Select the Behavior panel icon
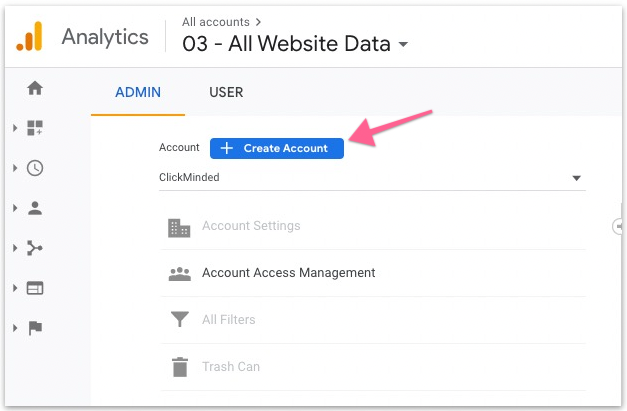Image resolution: width=627 pixels, height=411 pixels. click(x=35, y=288)
